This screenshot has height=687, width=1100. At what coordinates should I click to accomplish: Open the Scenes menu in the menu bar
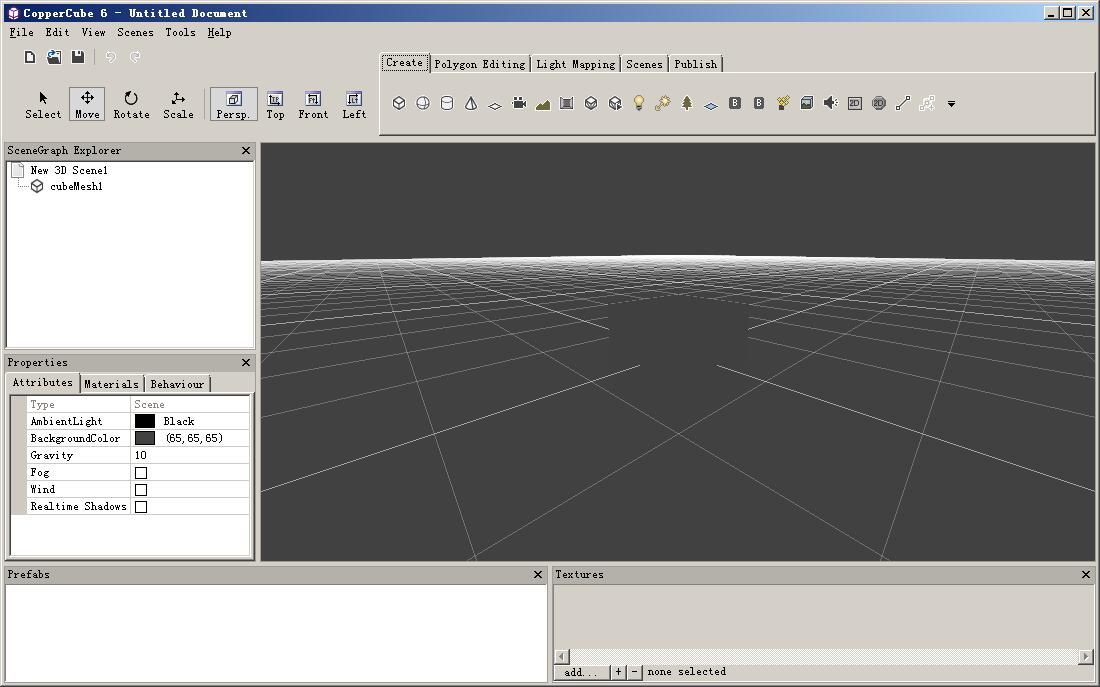point(135,32)
